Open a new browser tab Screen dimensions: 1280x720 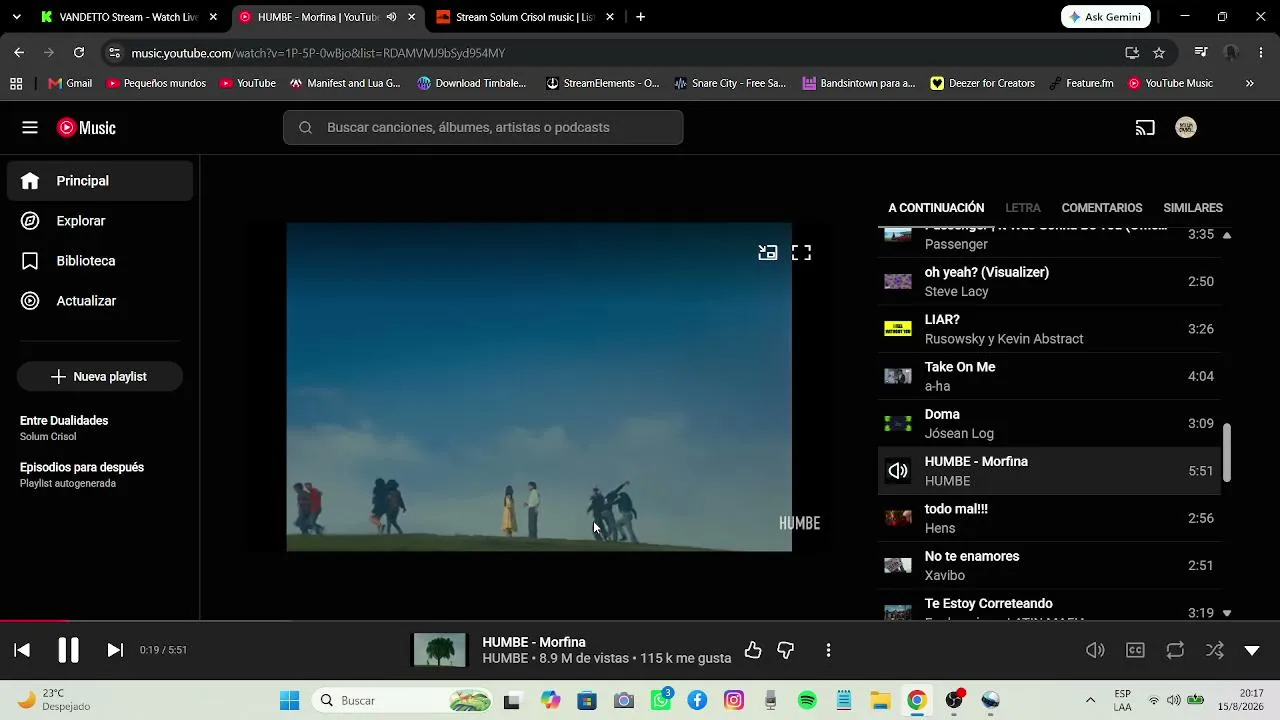[x=640, y=17]
